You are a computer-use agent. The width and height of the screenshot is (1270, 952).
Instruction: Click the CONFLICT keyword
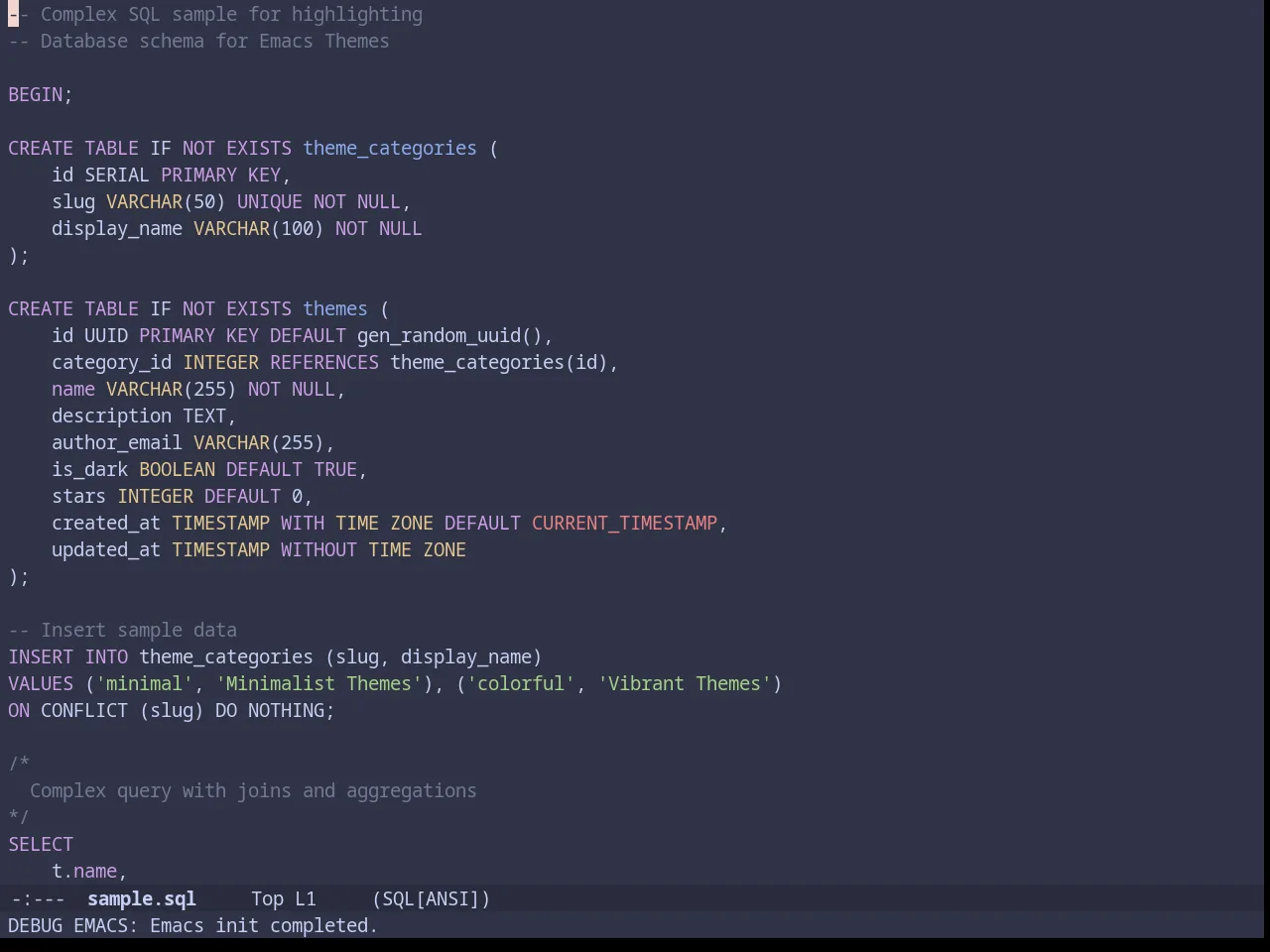84,710
